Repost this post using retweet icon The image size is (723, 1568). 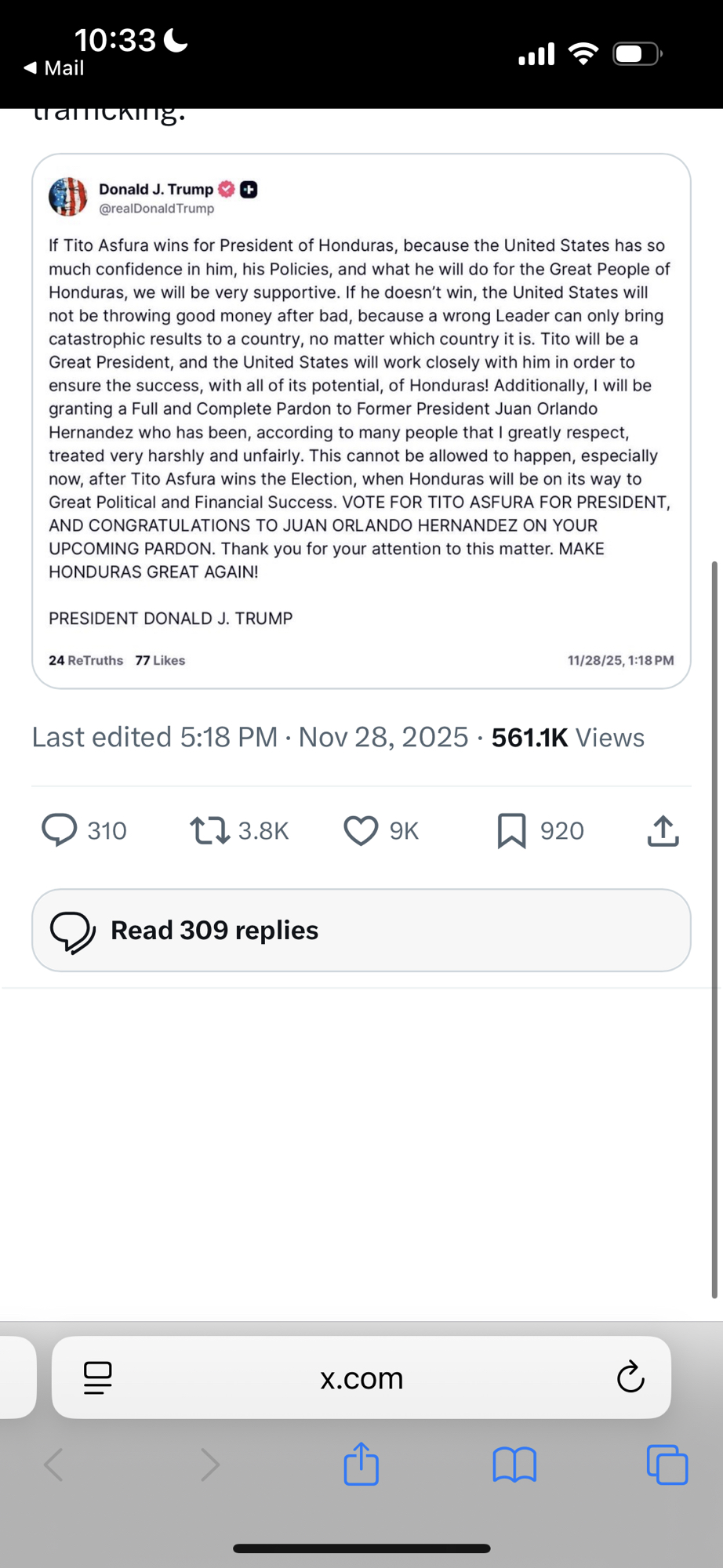tap(209, 830)
